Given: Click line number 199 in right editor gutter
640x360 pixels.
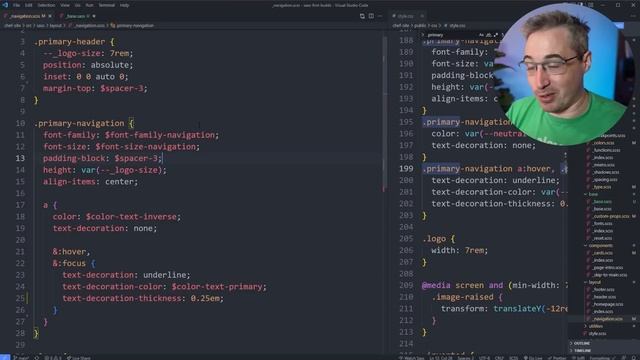Looking at the screenshot, I should [406, 169].
